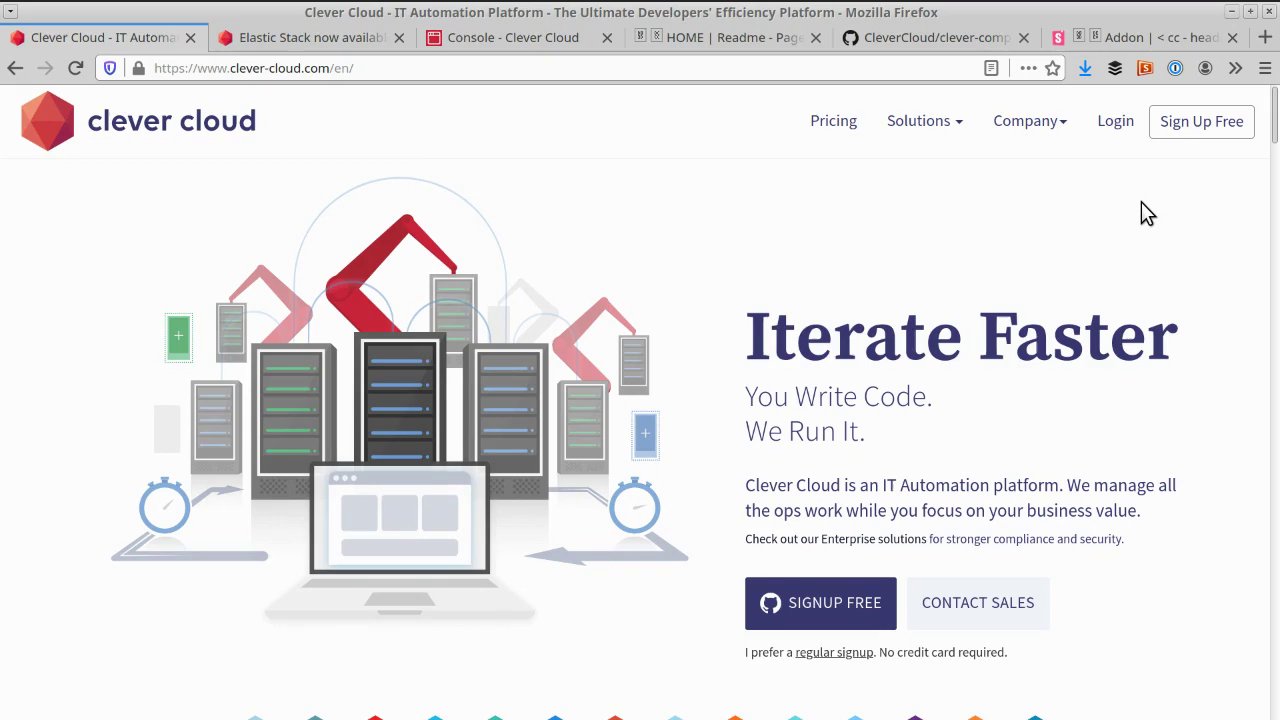1280x720 pixels.
Task: Click the padlock site security icon
Action: (x=138, y=68)
